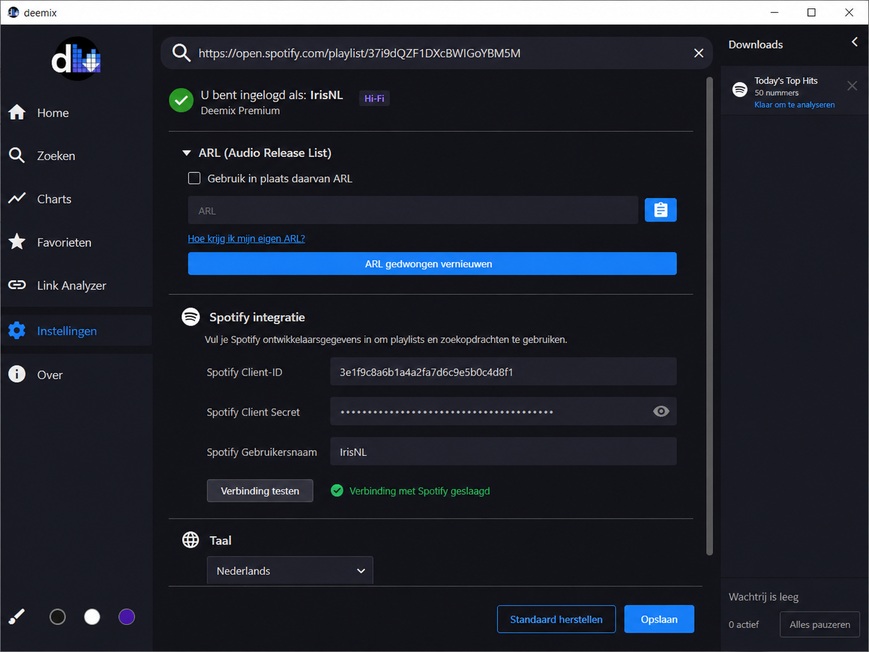Viewport: 869px width, 652px height.
Task: Click the Spotify logo beside Spotify integratie
Action: tap(191, 317)
